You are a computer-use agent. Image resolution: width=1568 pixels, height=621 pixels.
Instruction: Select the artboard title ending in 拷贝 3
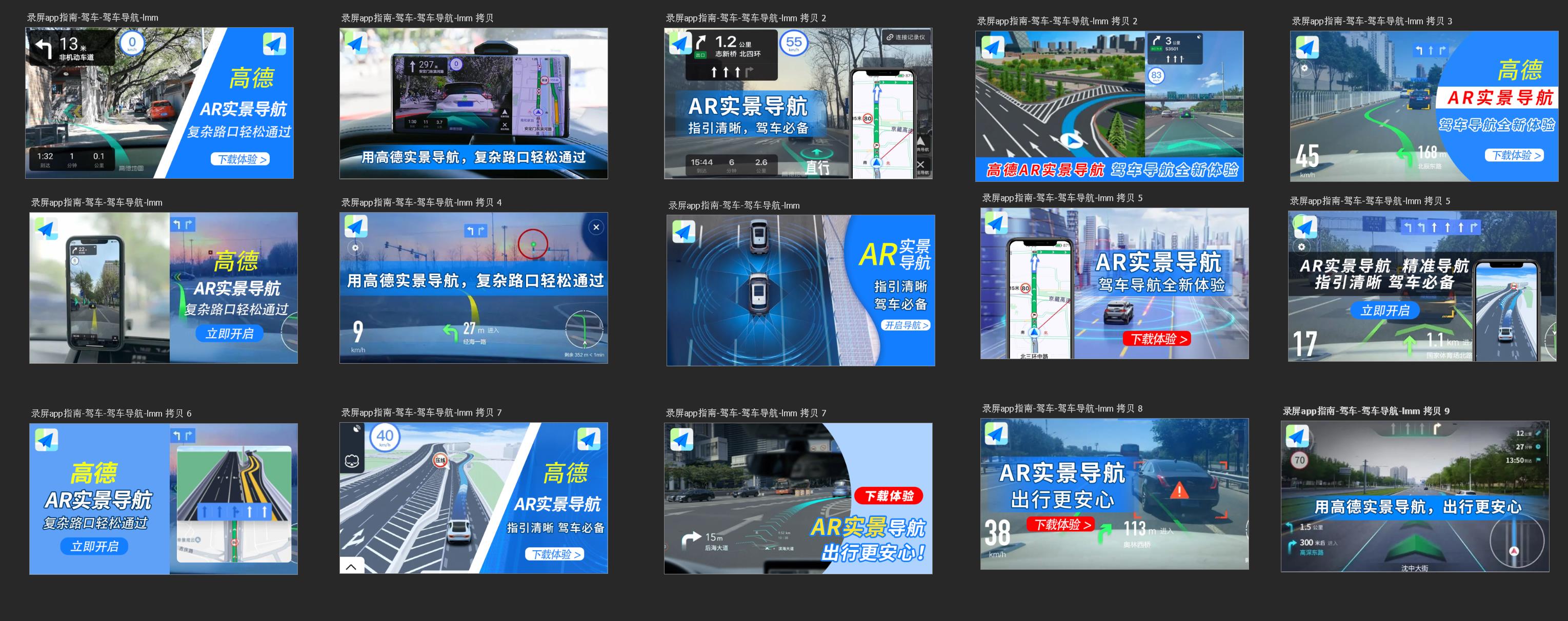(x=1372, y=20)
